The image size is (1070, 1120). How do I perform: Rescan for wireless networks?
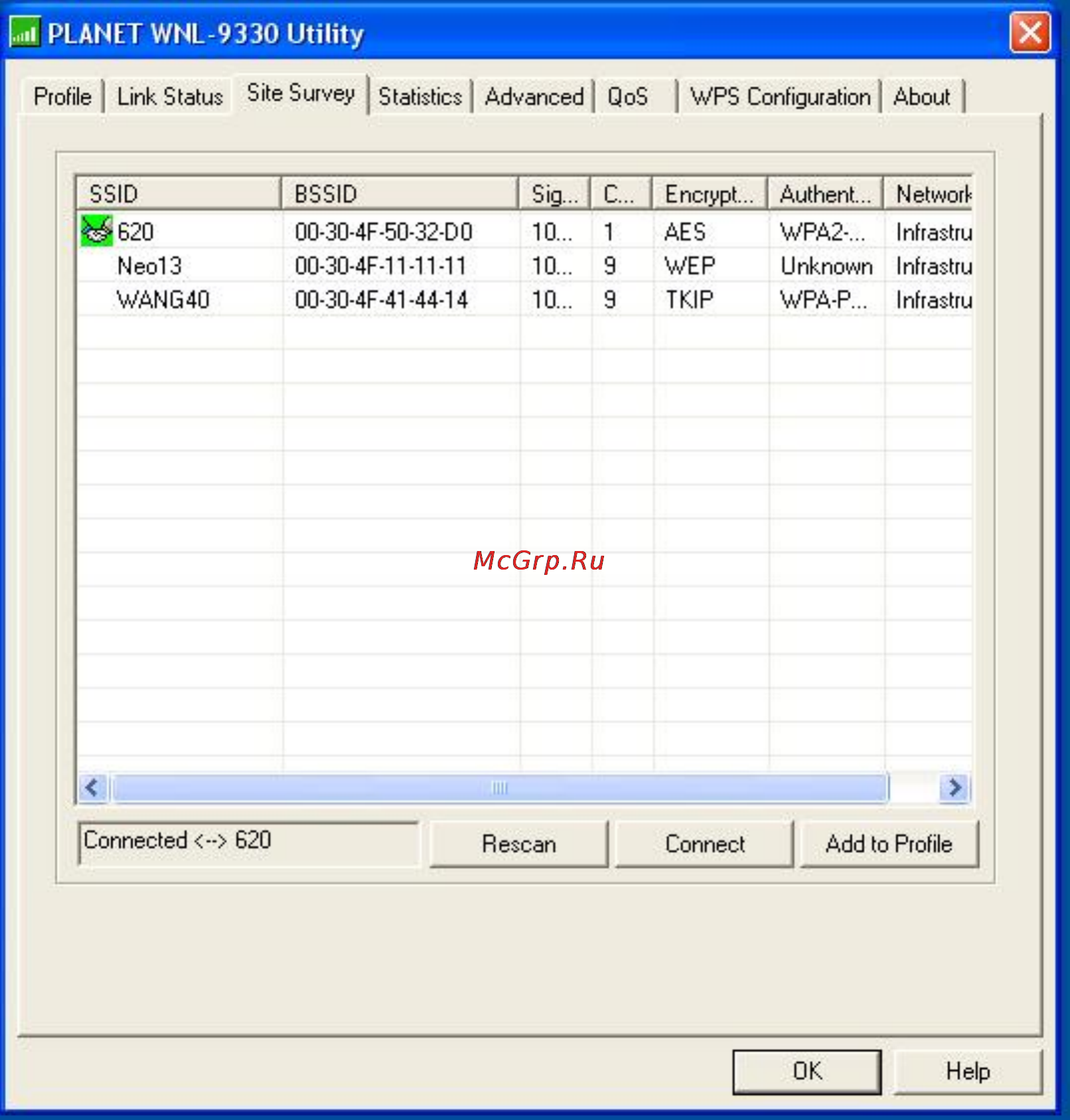518,844
